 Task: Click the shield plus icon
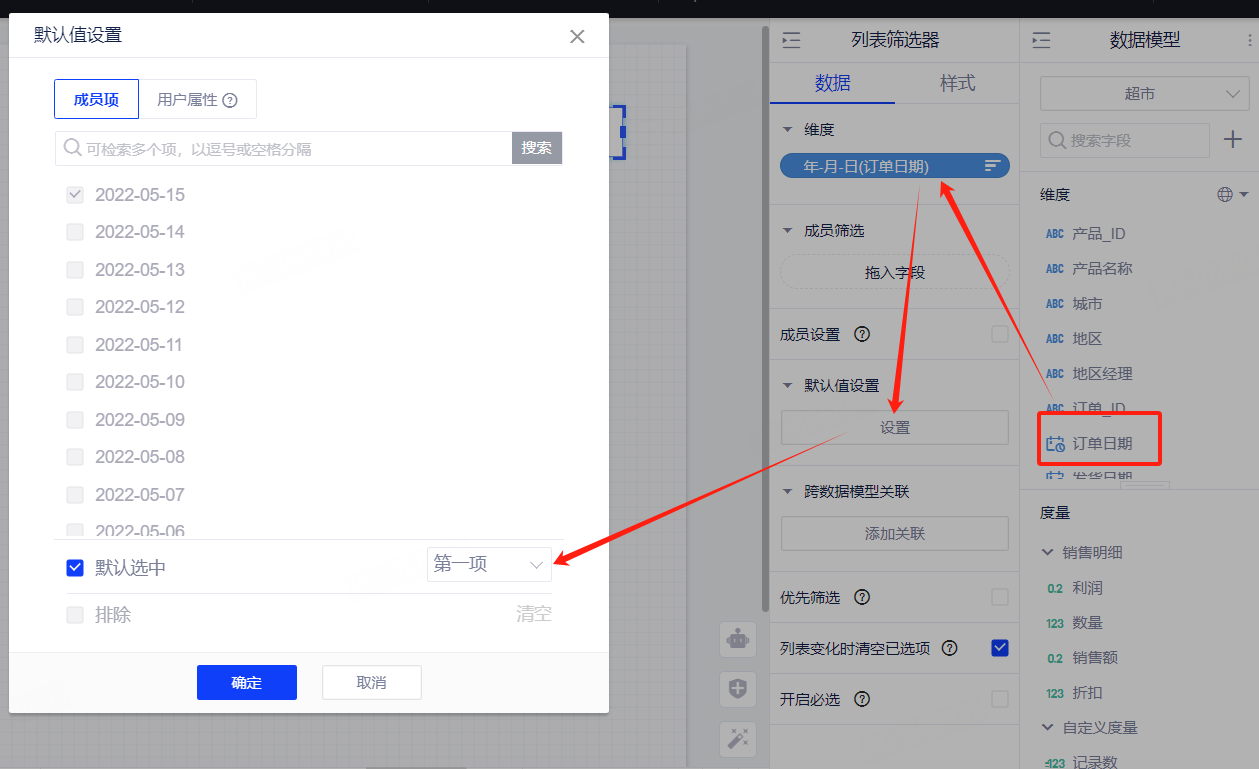737,689
